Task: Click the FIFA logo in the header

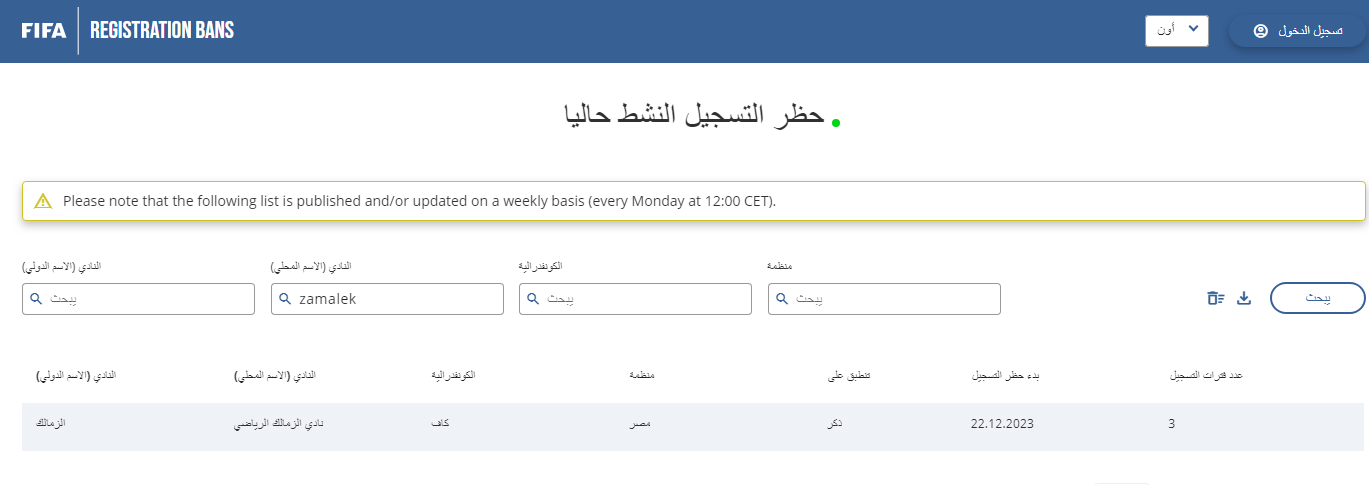Action: point(44,31)
